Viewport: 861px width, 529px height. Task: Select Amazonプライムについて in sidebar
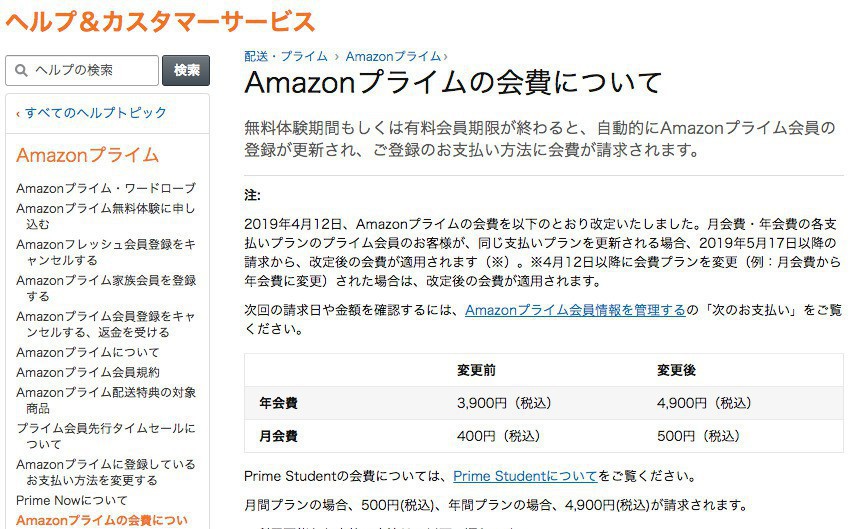point(87,352)
